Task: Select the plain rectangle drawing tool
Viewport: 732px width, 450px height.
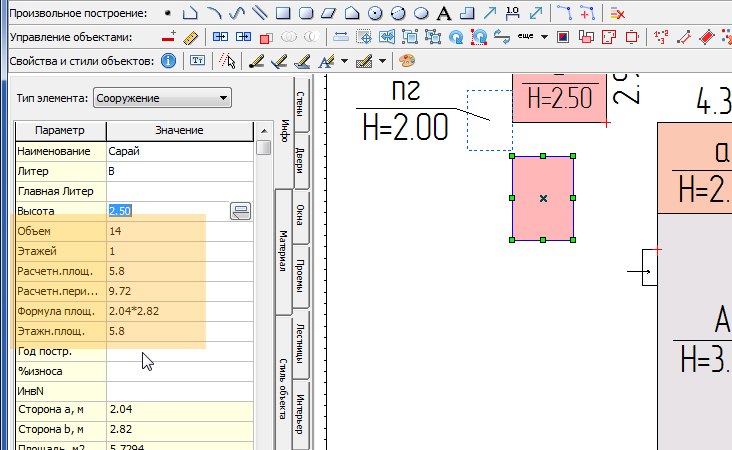Action: (283, 13)
